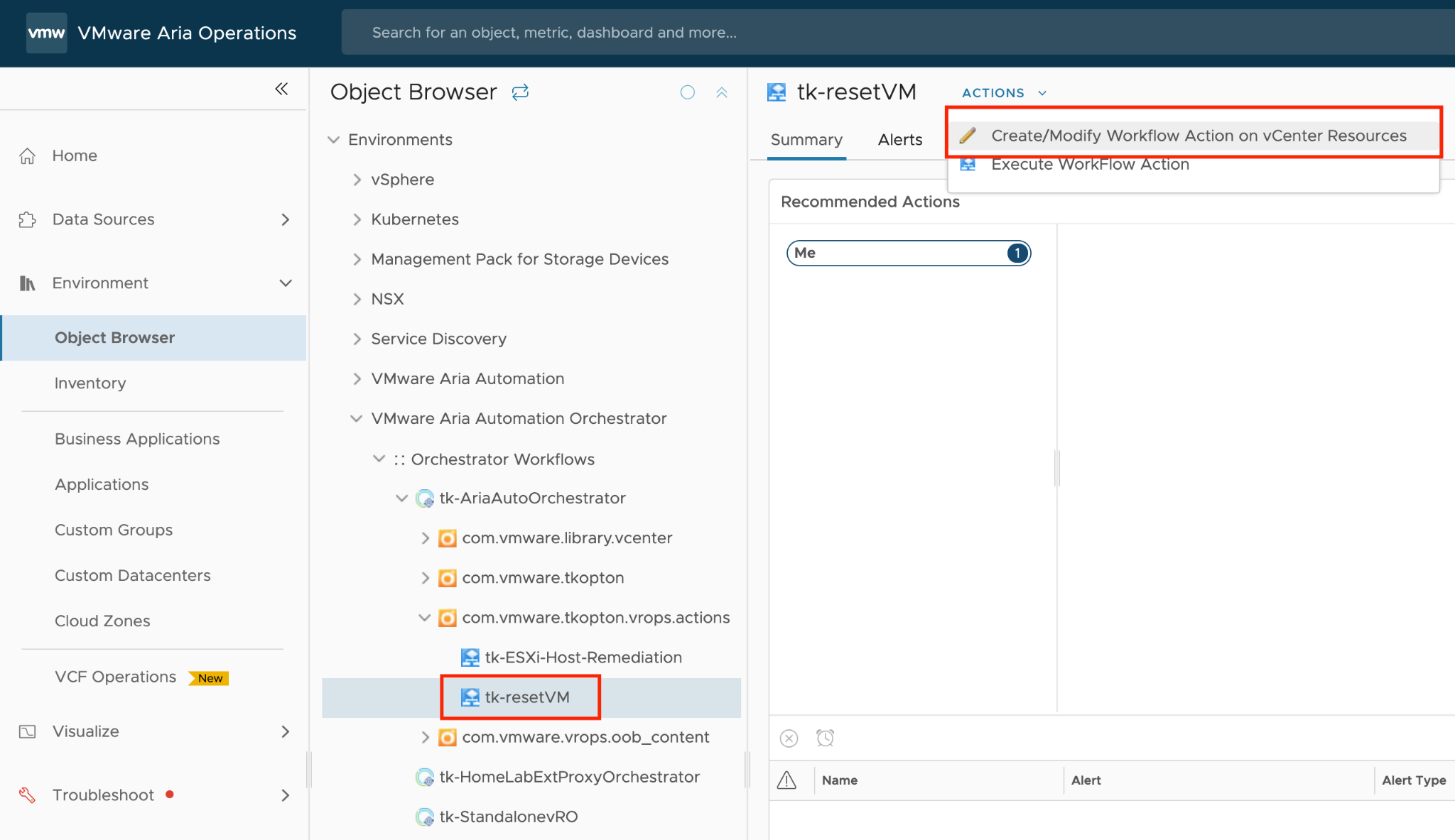The image size is (1455, 840).
Task: Collapse all tree nodes with double-up chevron
Action: point(722,92)
